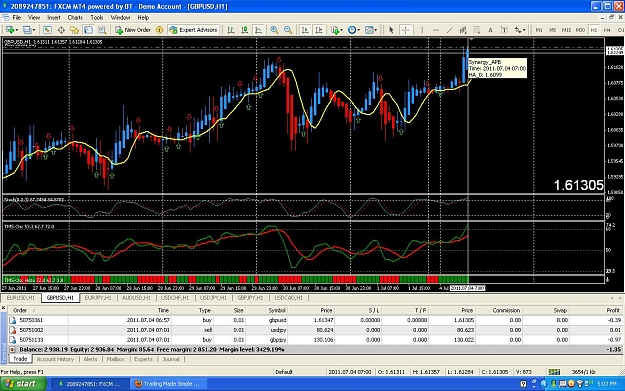Click the New Order button
625x391 pixels.
pos(133,30)
